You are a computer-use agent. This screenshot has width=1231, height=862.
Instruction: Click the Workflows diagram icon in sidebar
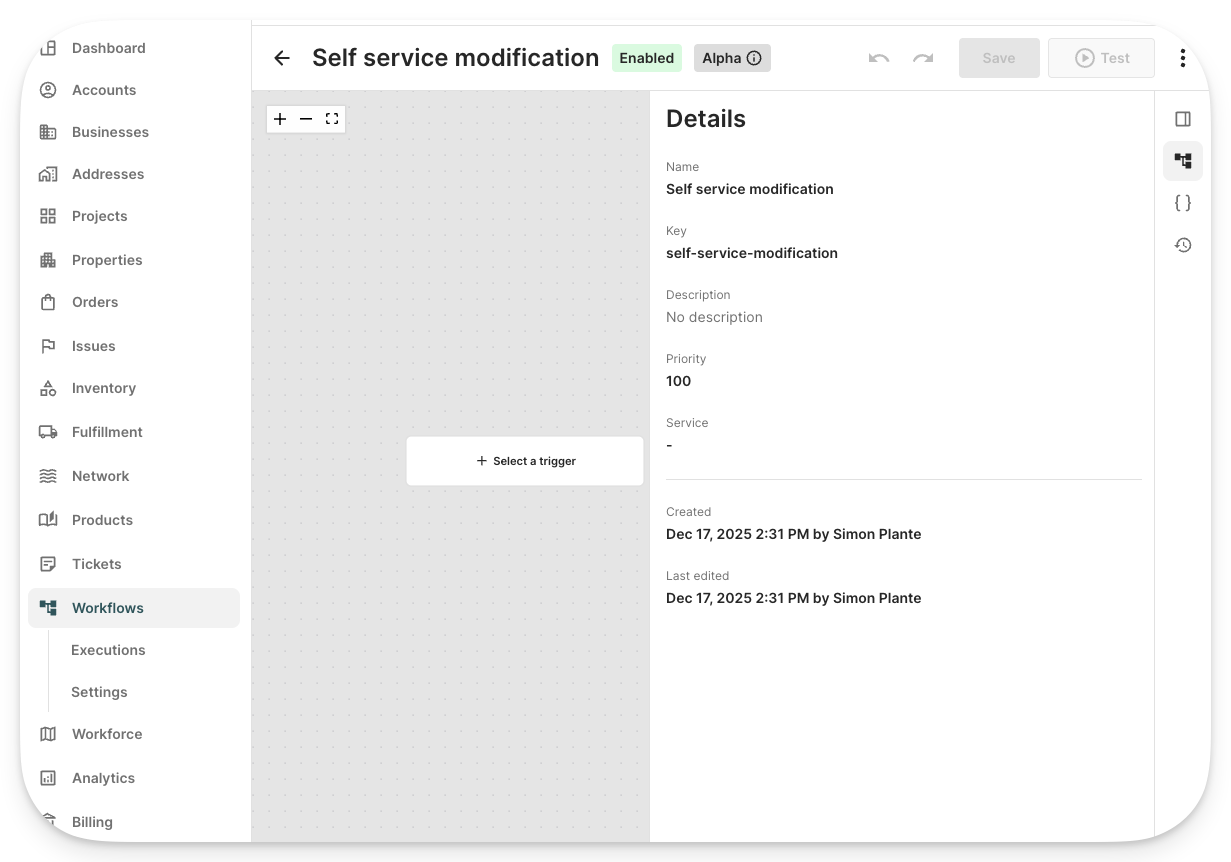48,608
